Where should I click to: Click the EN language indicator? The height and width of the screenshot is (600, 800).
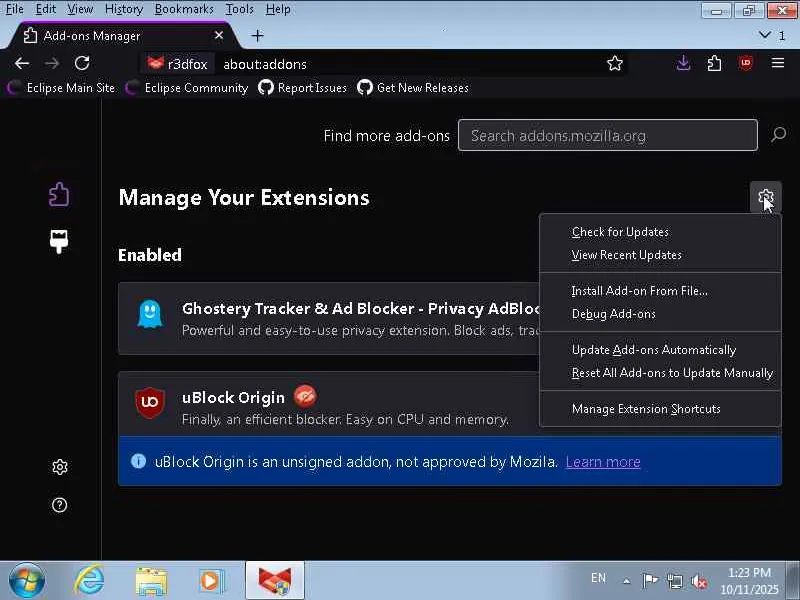point(598,578)
